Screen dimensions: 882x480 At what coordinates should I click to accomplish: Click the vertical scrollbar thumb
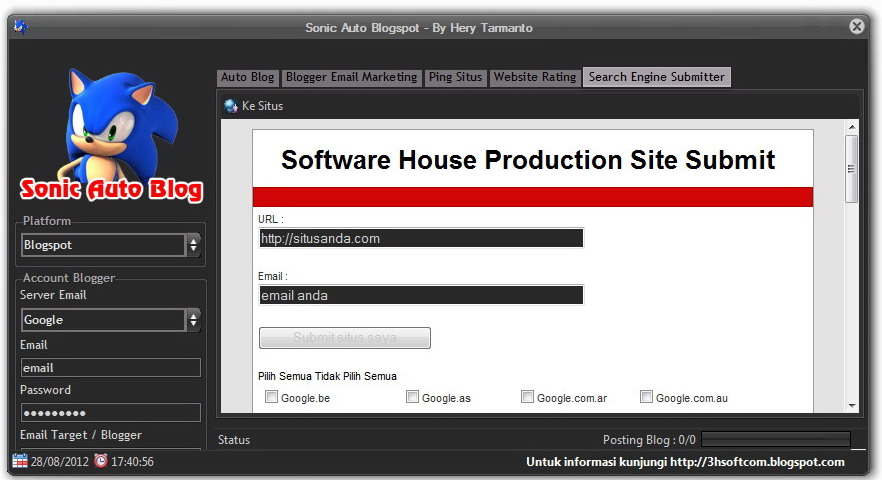click(852, 169)
